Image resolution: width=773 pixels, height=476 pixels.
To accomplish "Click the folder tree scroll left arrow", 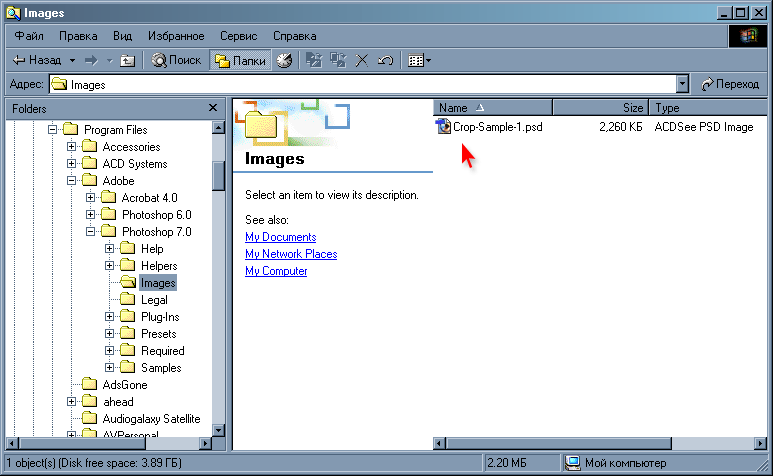I will (12, 443).
